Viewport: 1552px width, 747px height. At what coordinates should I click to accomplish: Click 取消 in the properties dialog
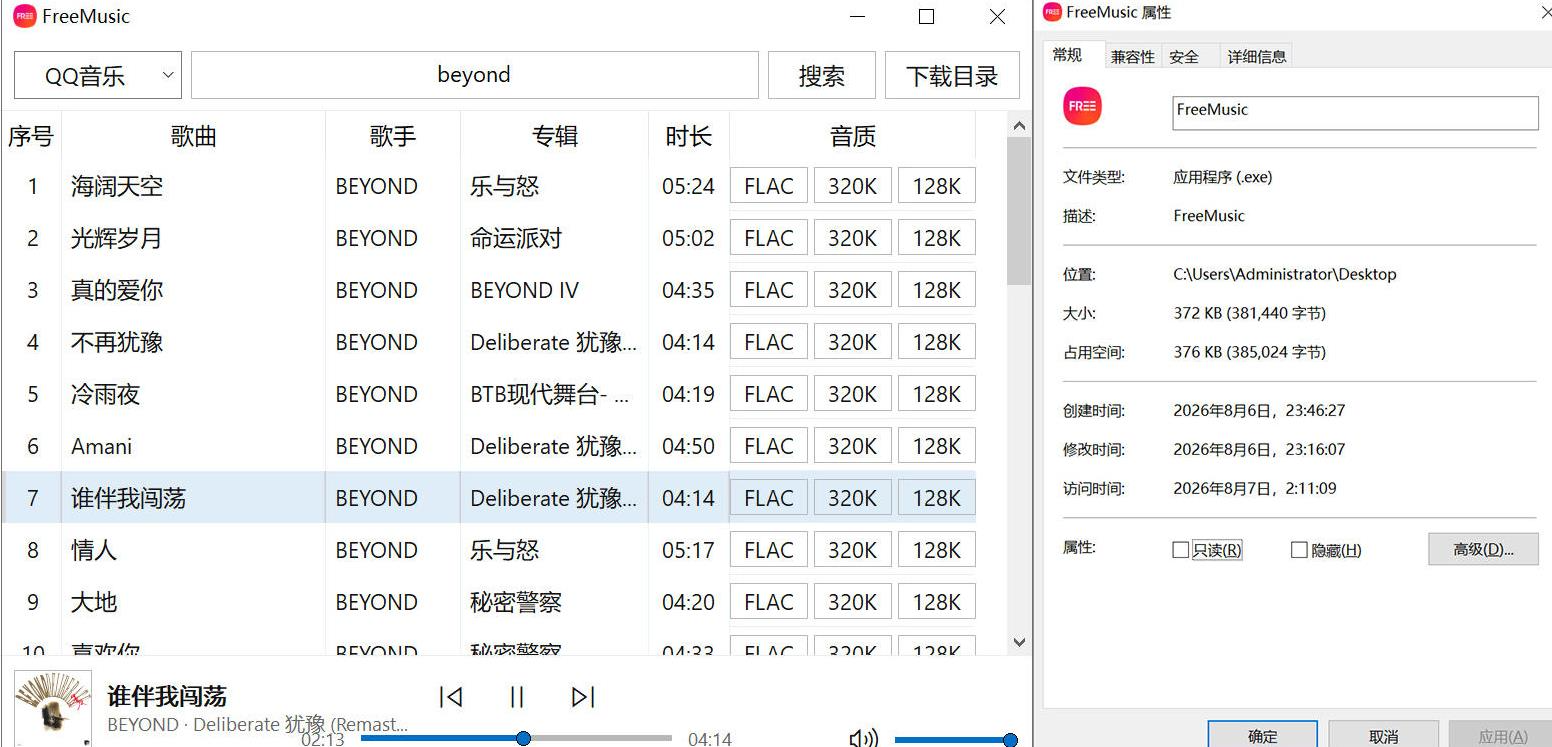click(x=1384, y=736)
